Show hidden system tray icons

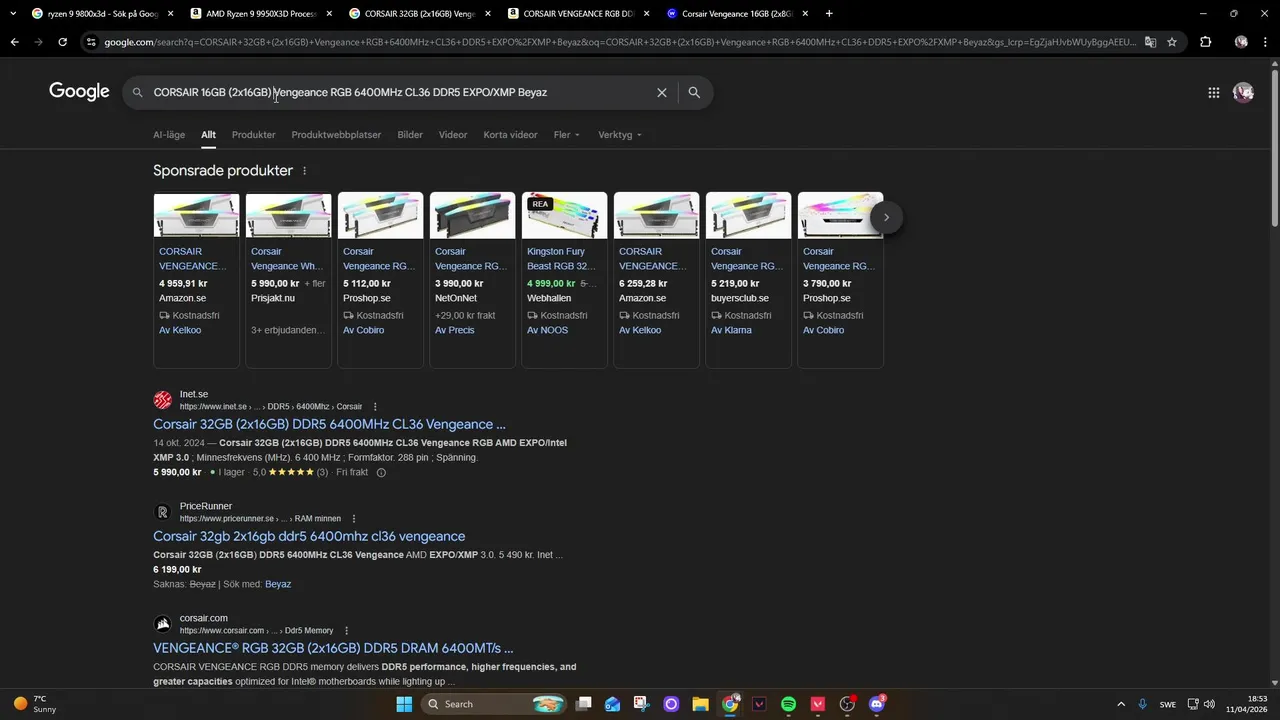point(1121,704)
